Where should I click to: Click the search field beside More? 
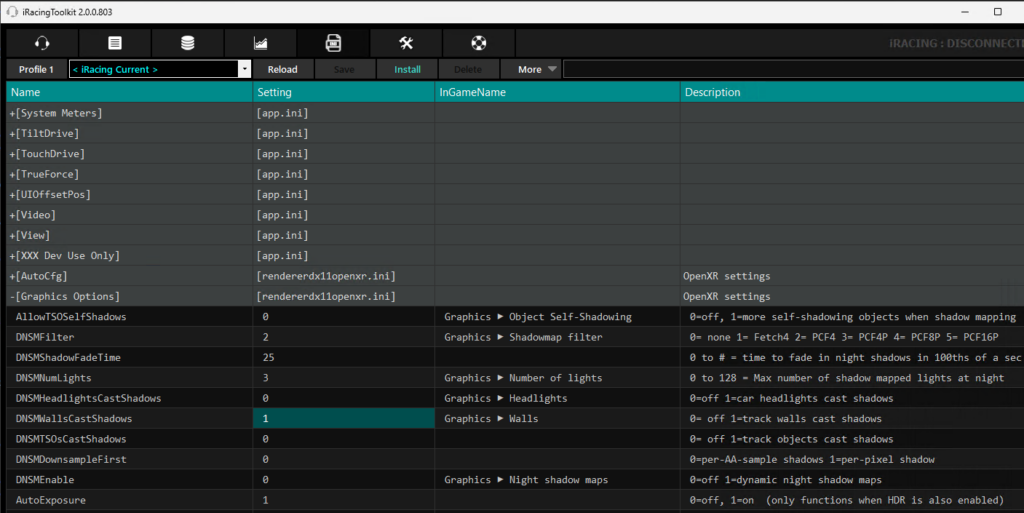pyautogui.click(x=790, y=70)
